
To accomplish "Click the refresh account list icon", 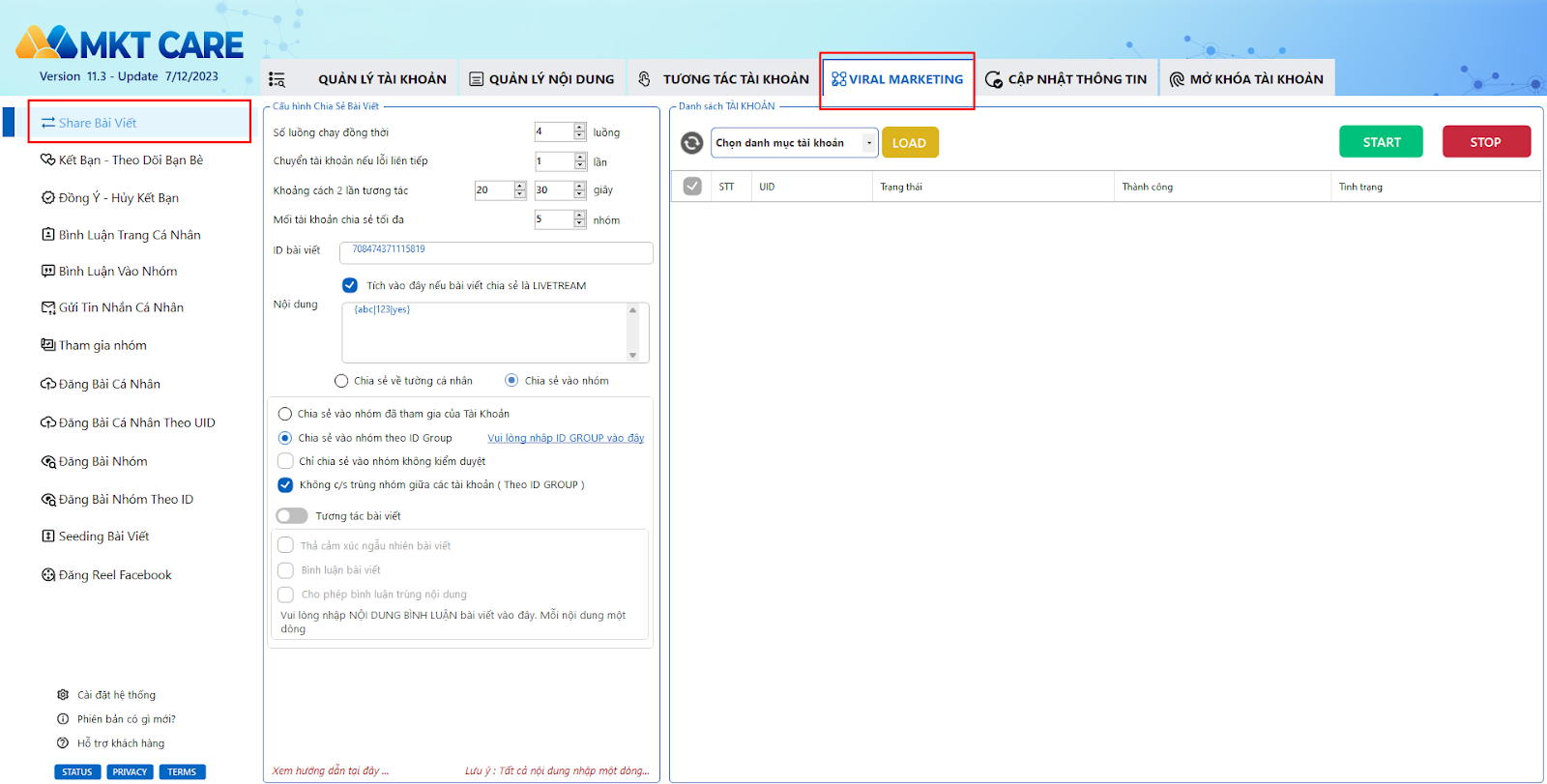I will pos(692,143).
